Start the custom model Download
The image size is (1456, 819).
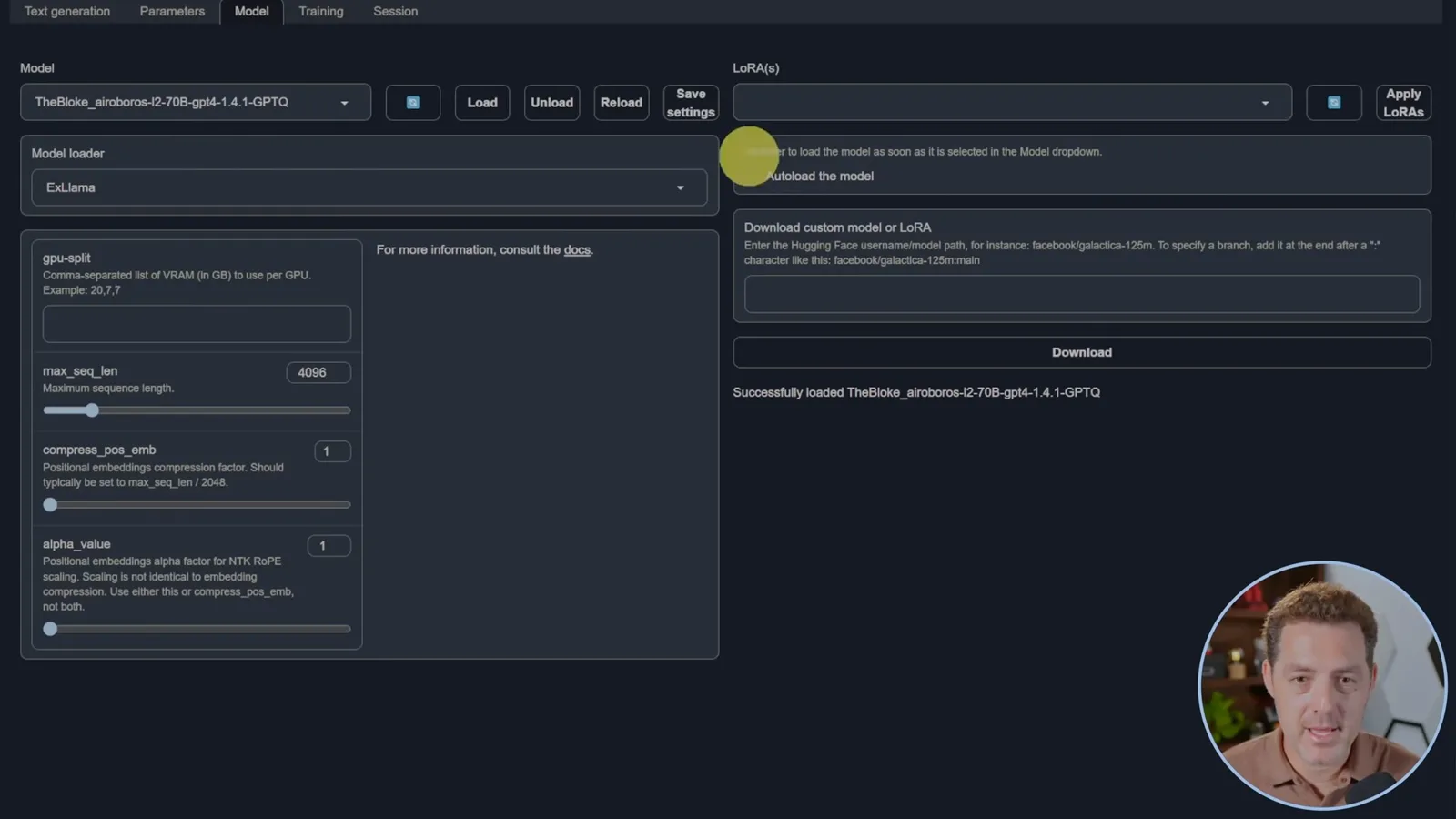tap(1082, 352)
